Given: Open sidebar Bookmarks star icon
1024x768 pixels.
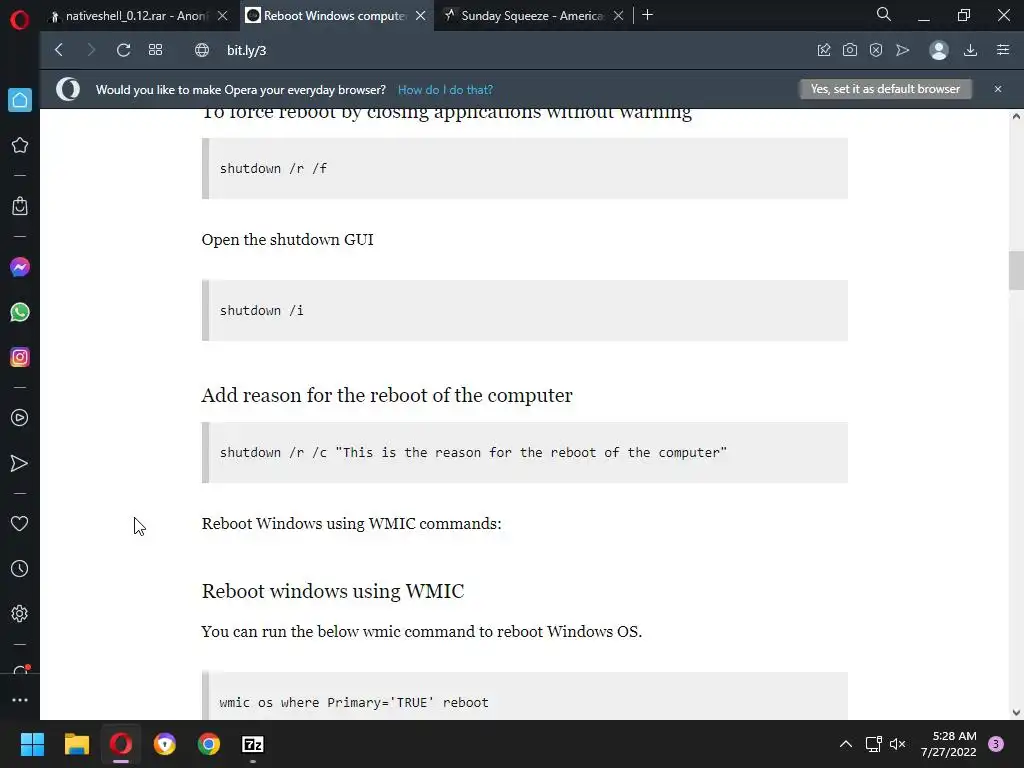Looking at the screenshot, I should pos(20,145).
